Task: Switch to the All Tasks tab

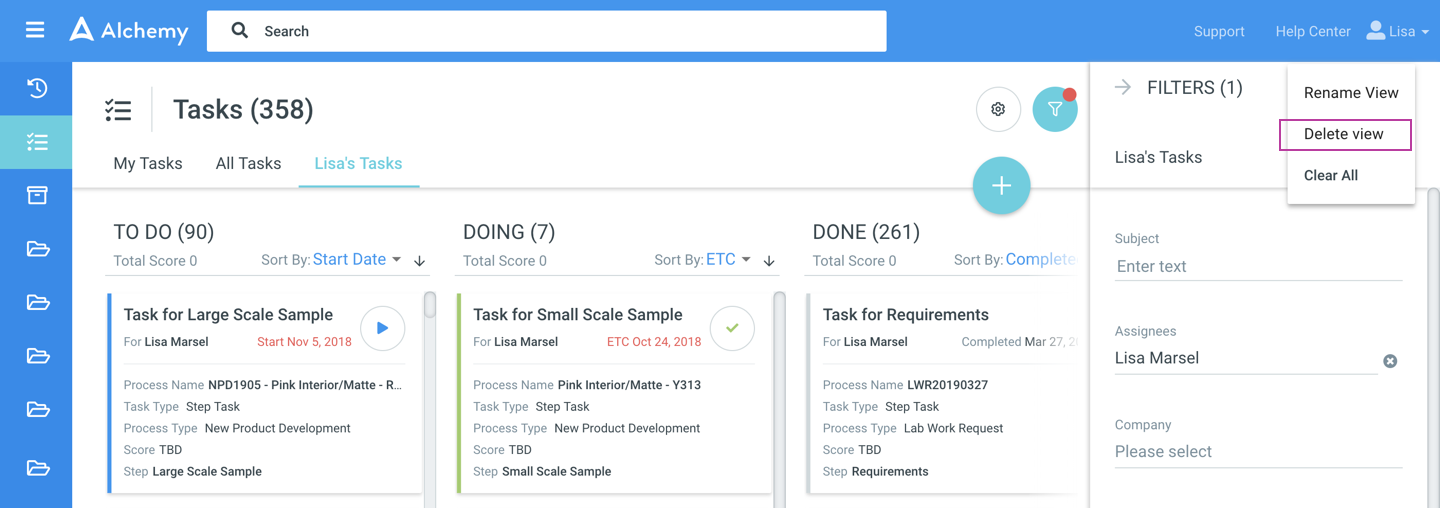Action: click(x=248, y=163)
